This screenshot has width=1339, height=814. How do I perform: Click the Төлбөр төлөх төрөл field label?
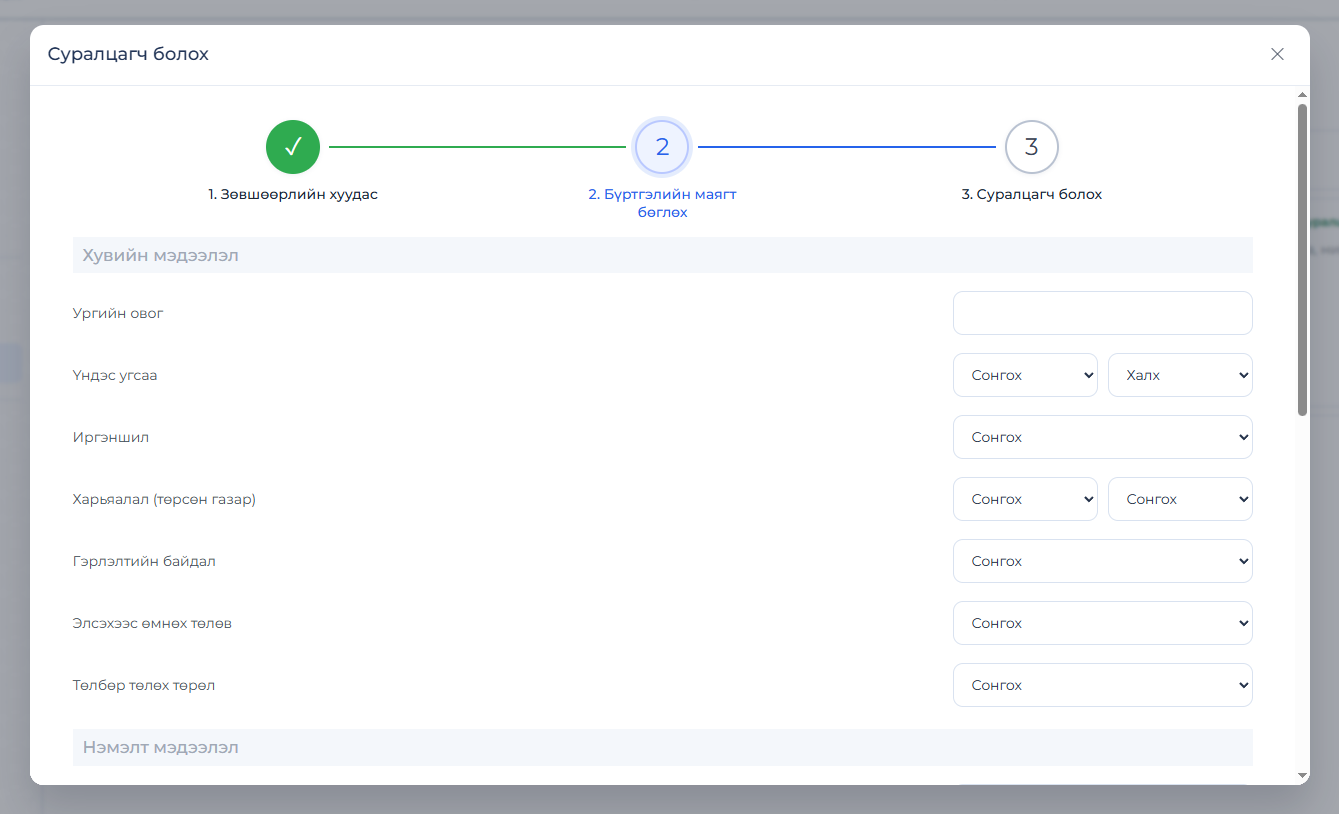[144, 685]
